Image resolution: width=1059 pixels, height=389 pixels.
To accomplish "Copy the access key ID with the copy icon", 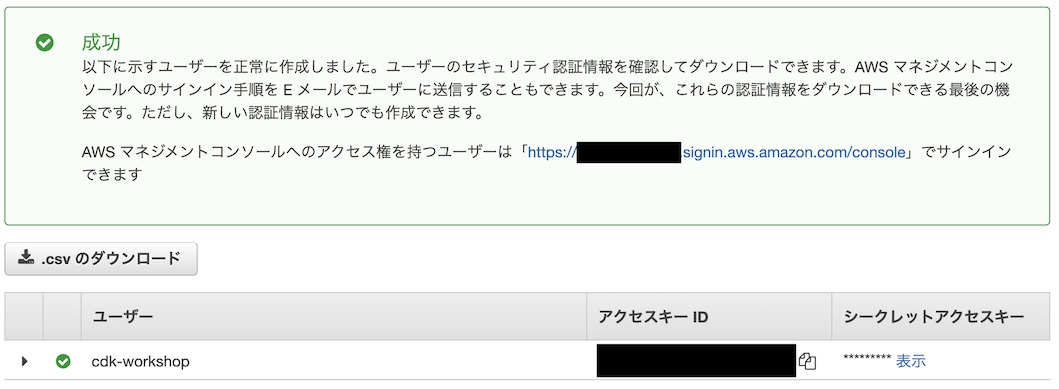I will click(808, 361).
